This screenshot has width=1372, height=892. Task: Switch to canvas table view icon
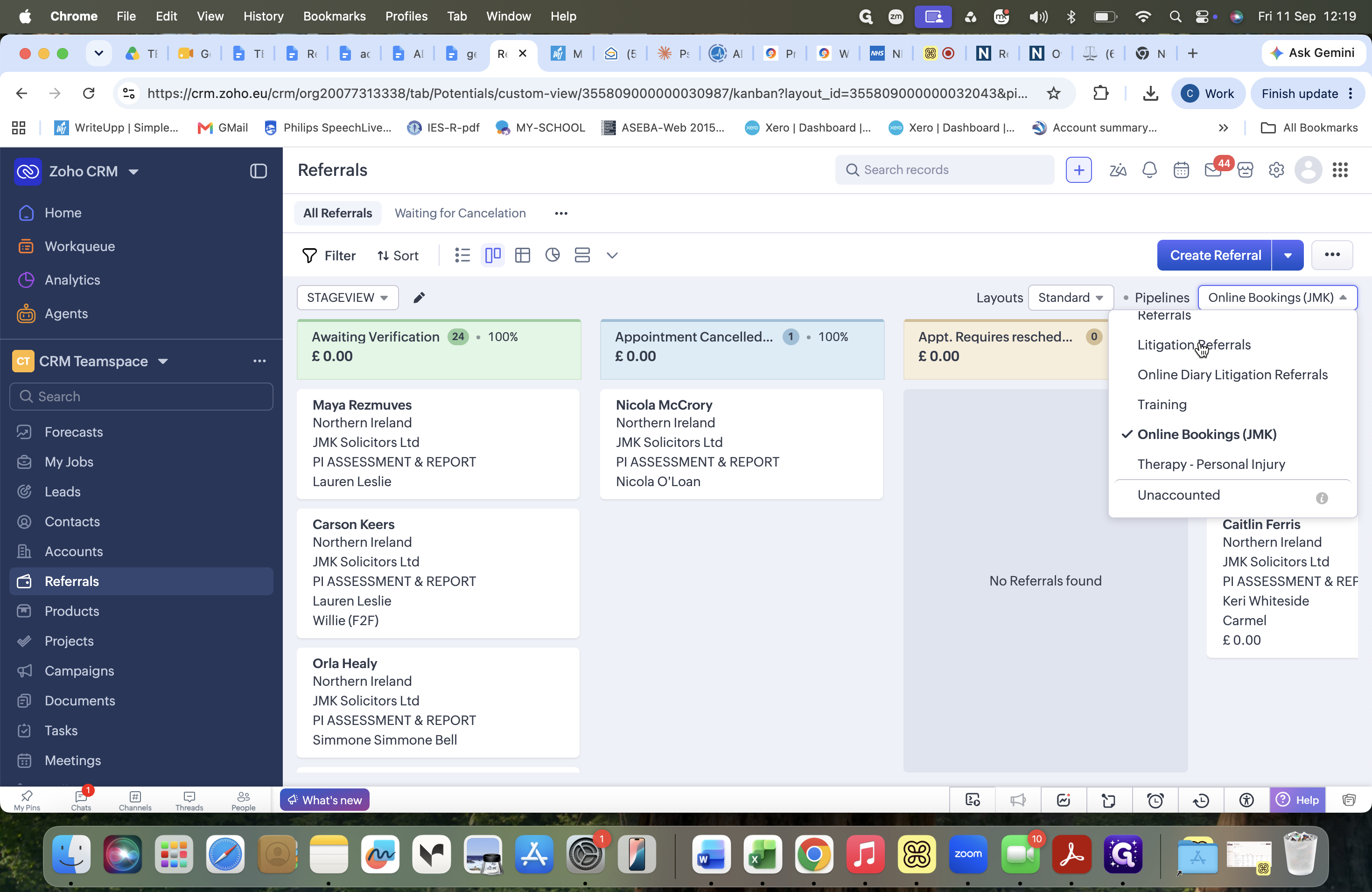522,255
